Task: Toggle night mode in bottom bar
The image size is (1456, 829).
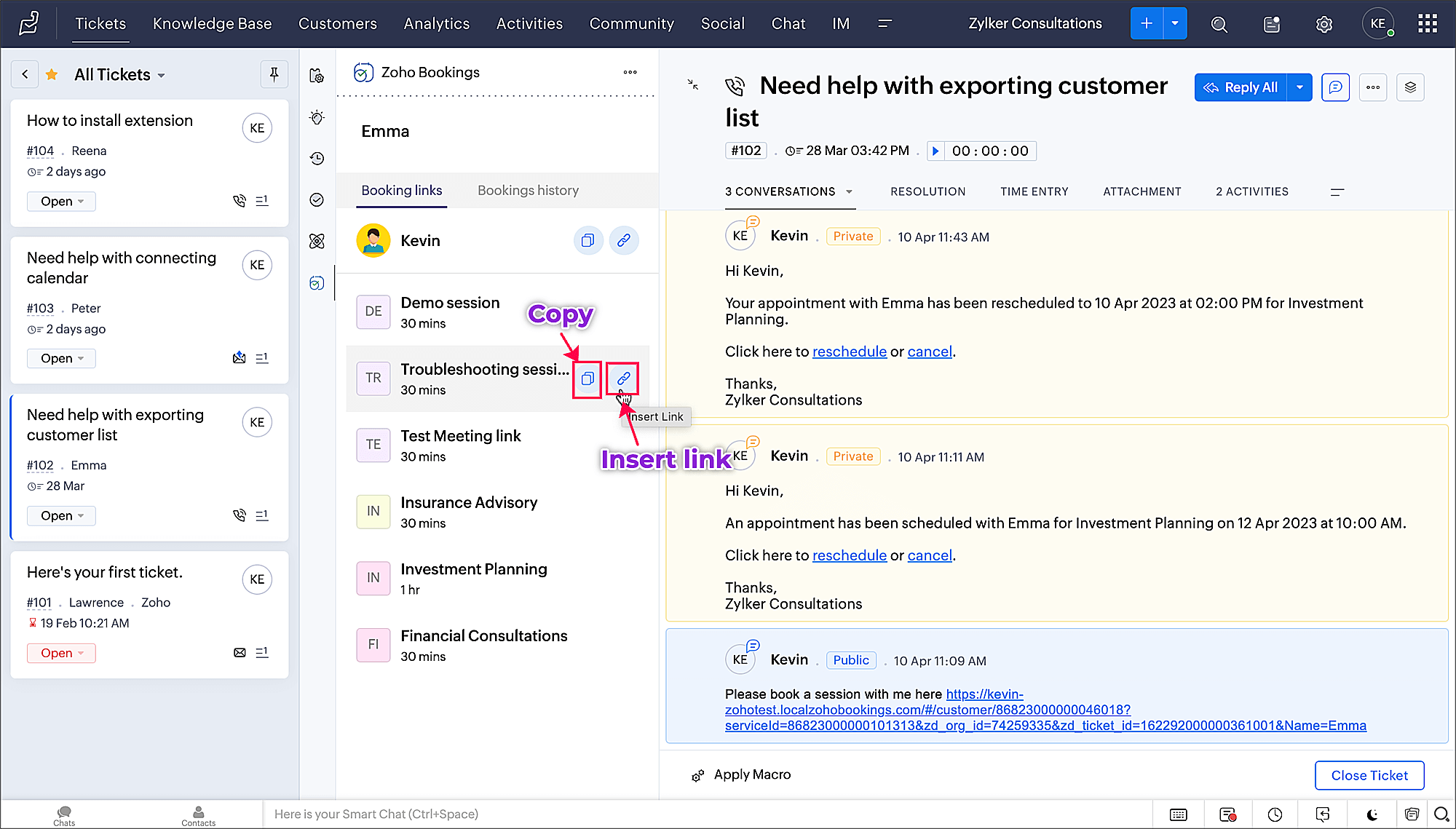Action: click(x=1372, y=814)
